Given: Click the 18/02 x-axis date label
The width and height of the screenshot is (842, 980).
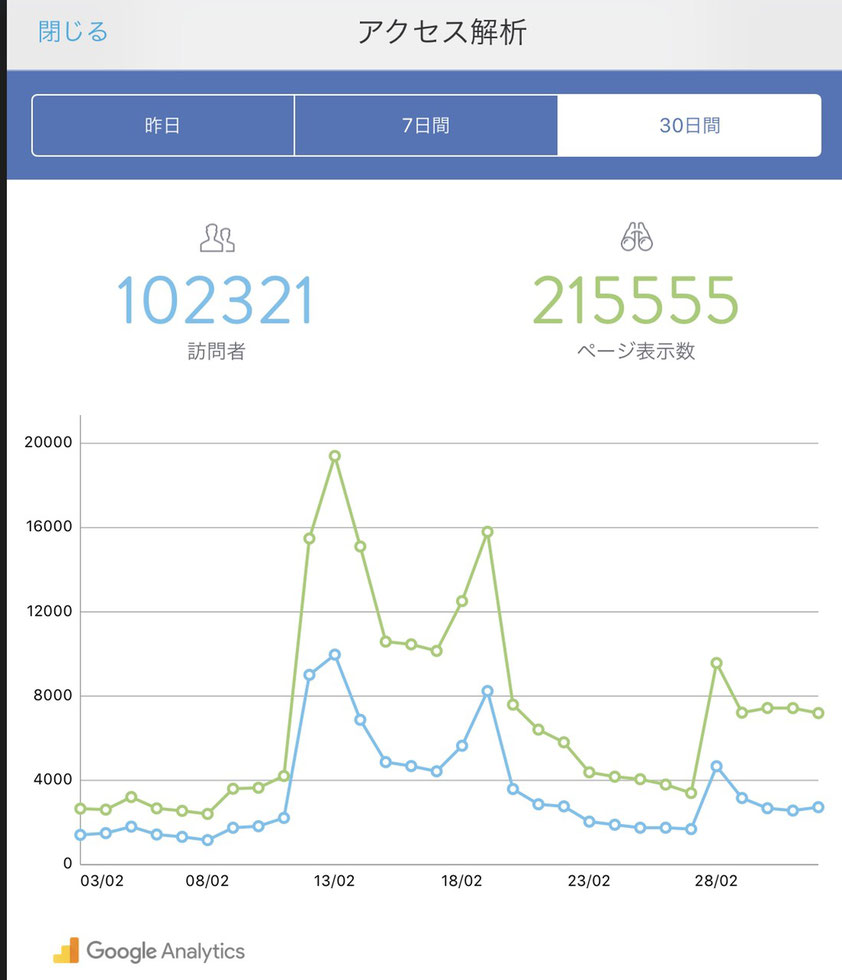Looking at the screenshot, I should coord(461,881).
